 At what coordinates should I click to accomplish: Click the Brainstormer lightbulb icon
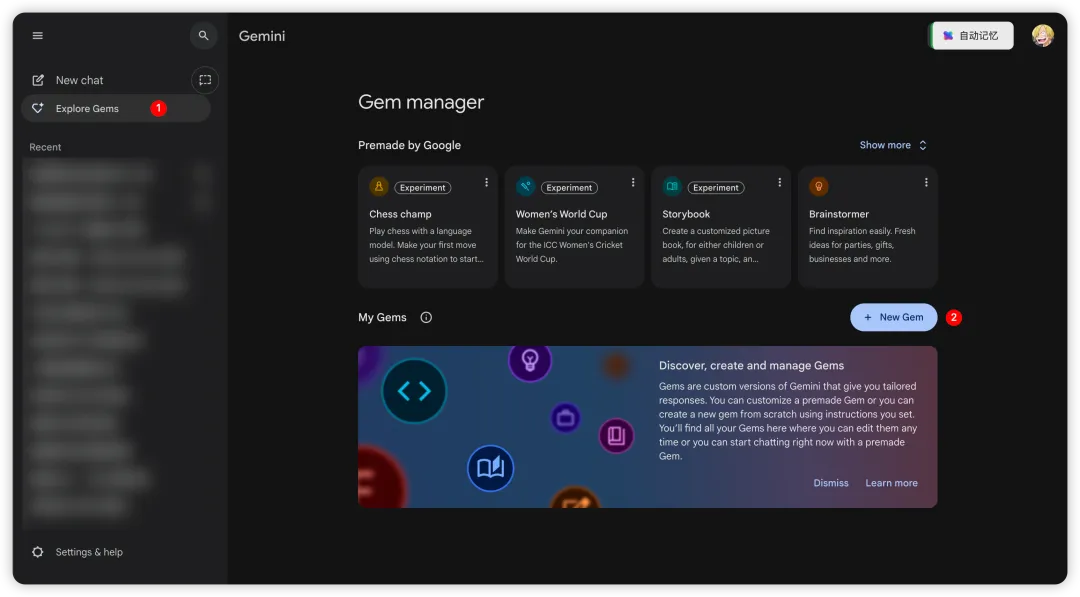[818, 187]
